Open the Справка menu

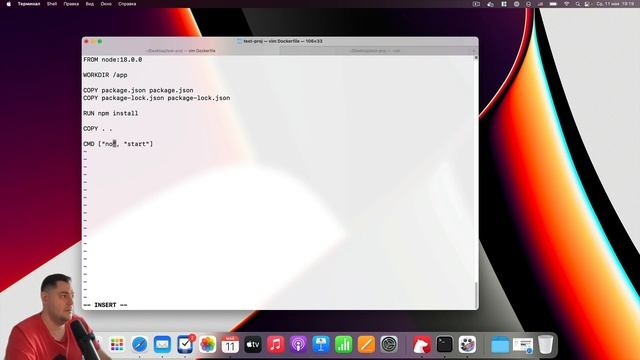coord(127,4)
